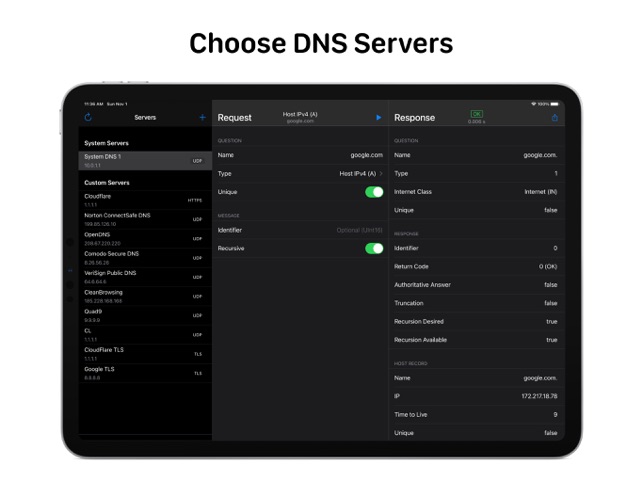Tap the battery indicator in status bar
This screenshot has width=643, height=482.
coord(554,104)
